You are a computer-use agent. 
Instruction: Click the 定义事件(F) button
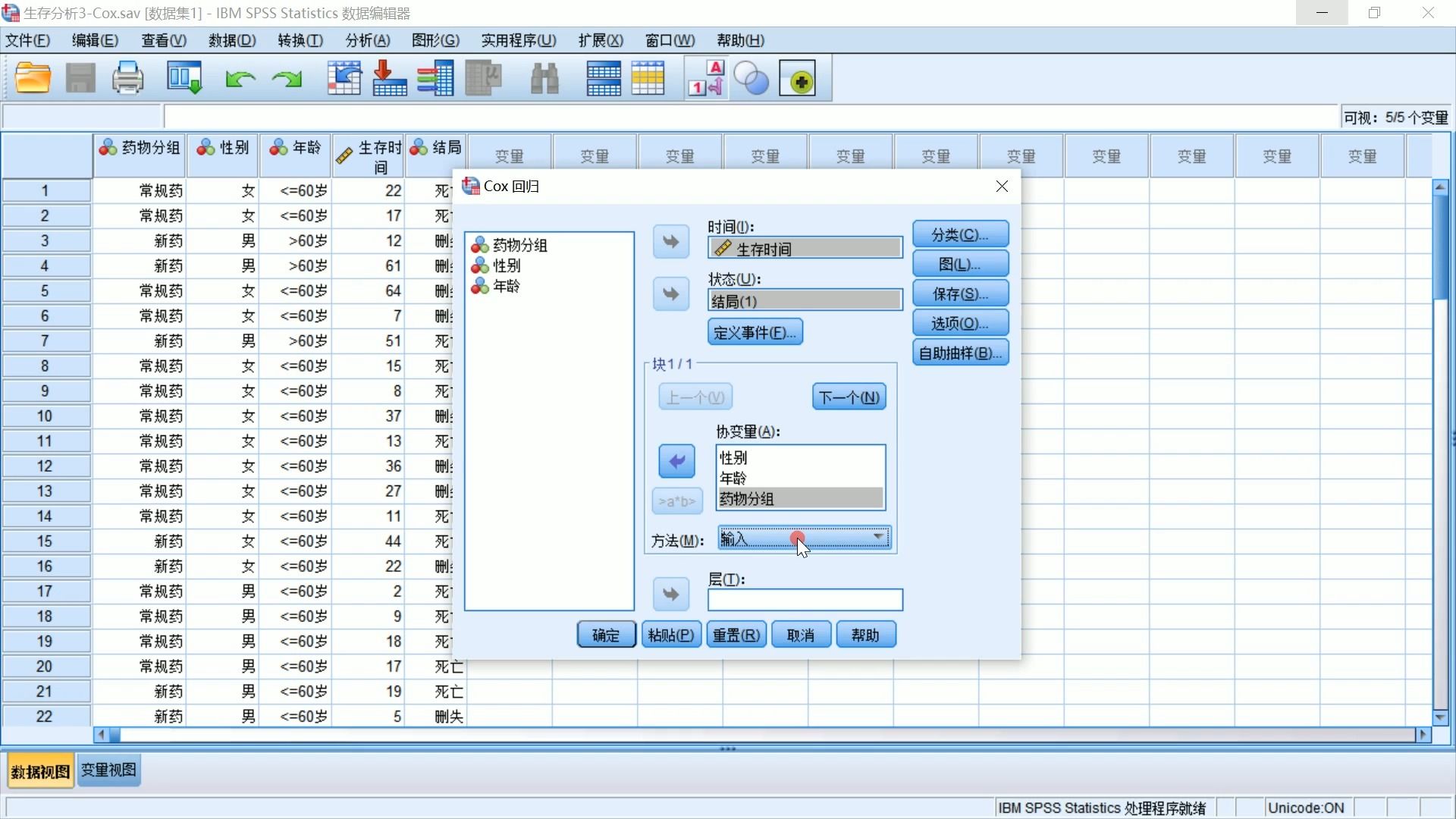(755, 331)
